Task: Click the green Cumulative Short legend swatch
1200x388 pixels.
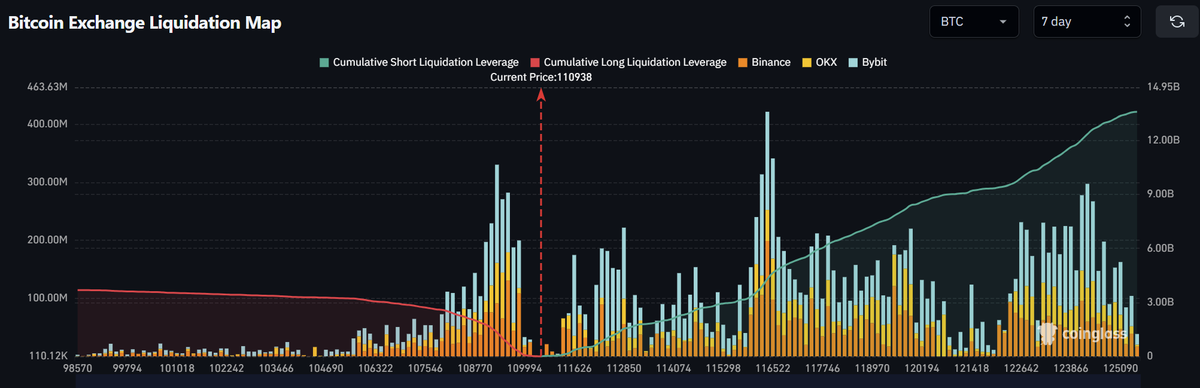Action: click(x=324, y=62)
